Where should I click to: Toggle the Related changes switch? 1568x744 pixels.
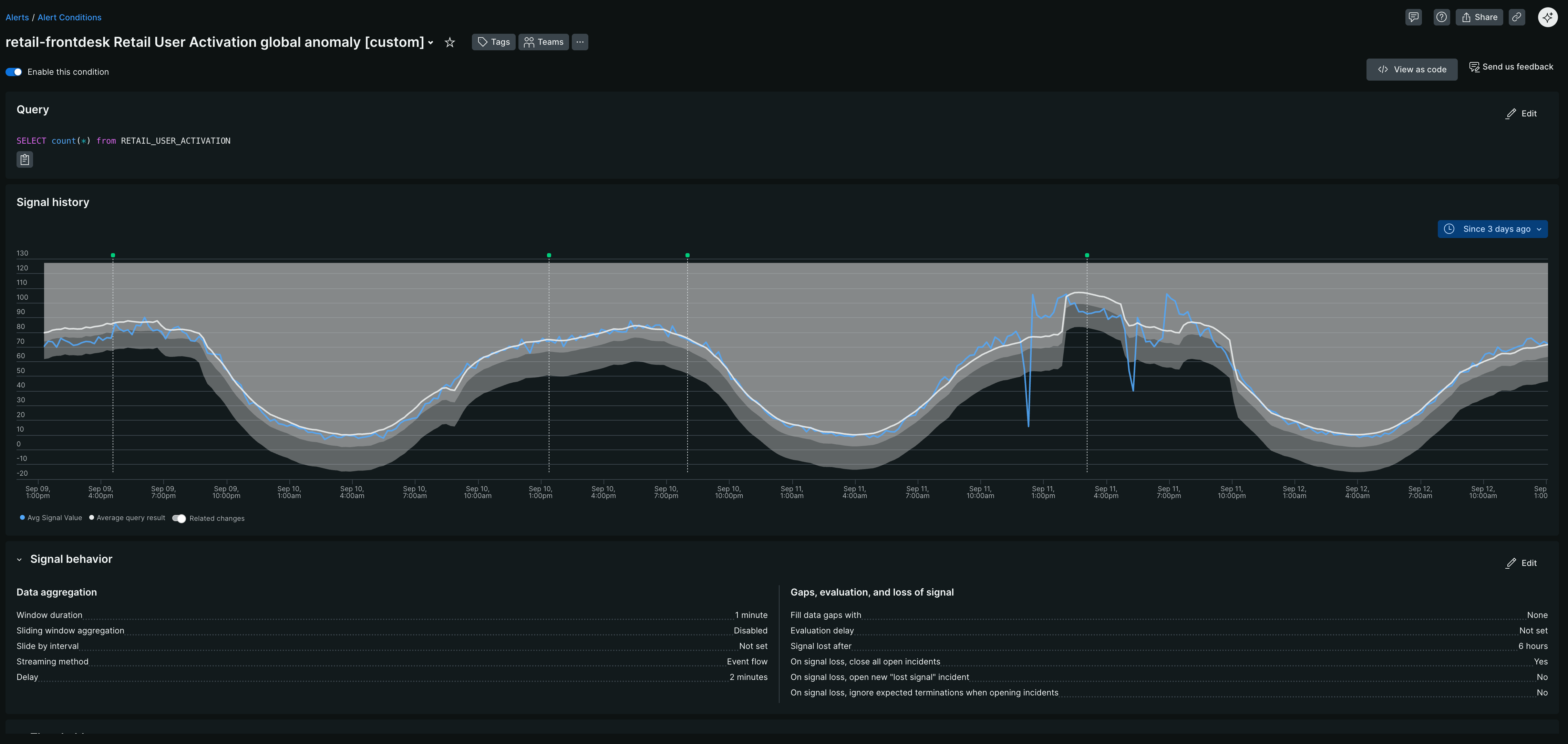[179, 518]
